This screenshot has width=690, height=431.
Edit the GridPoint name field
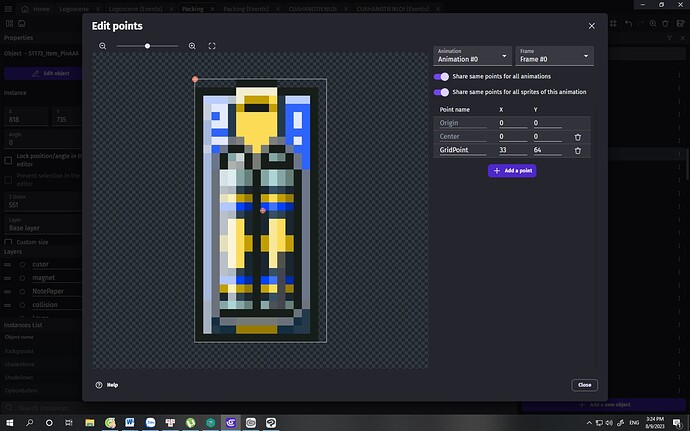[462, 150]
